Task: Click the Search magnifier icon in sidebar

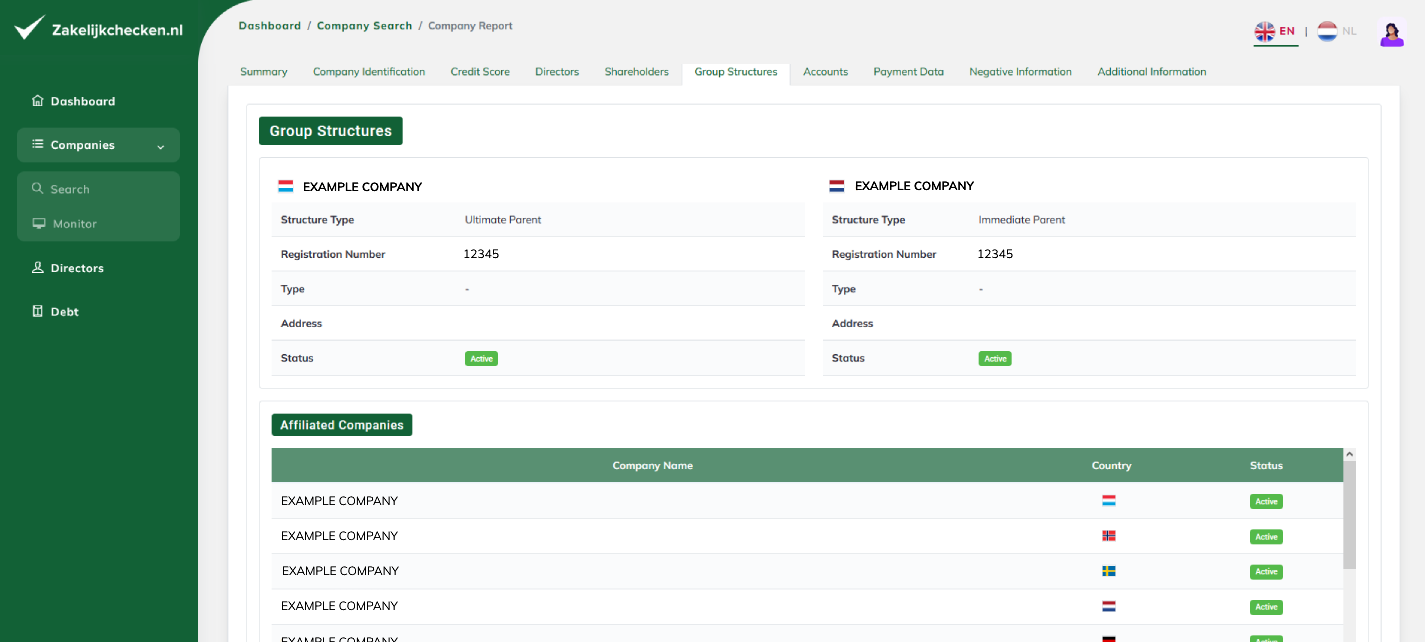Action: coord(38,189)
